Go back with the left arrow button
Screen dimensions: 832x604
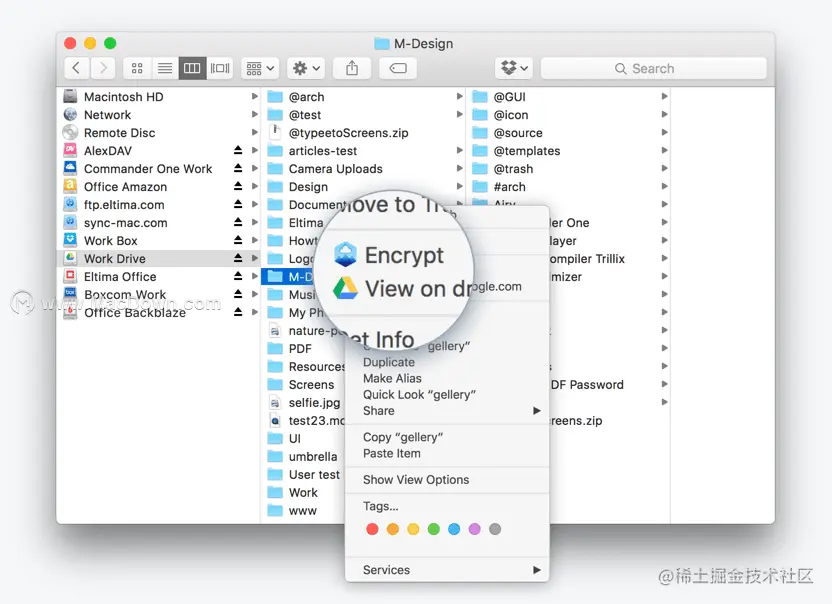click(76, 68)
